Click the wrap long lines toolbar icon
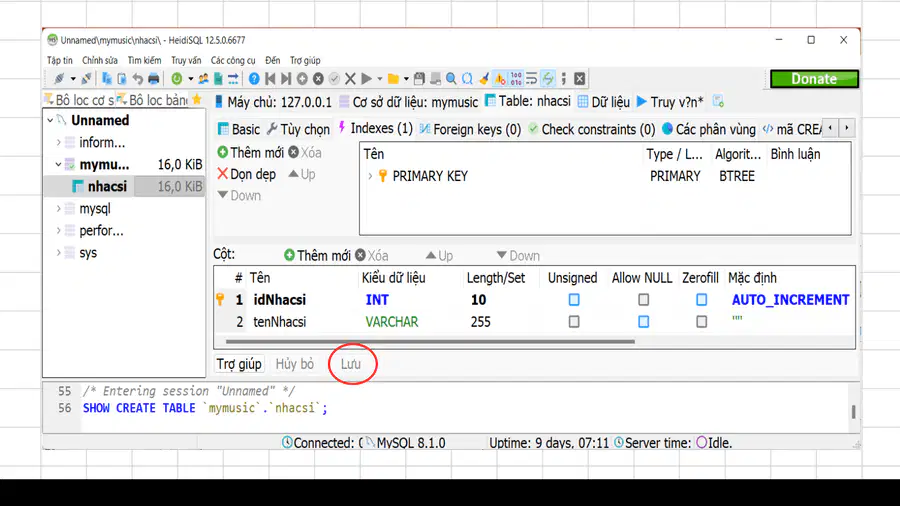 click(532, 79)
